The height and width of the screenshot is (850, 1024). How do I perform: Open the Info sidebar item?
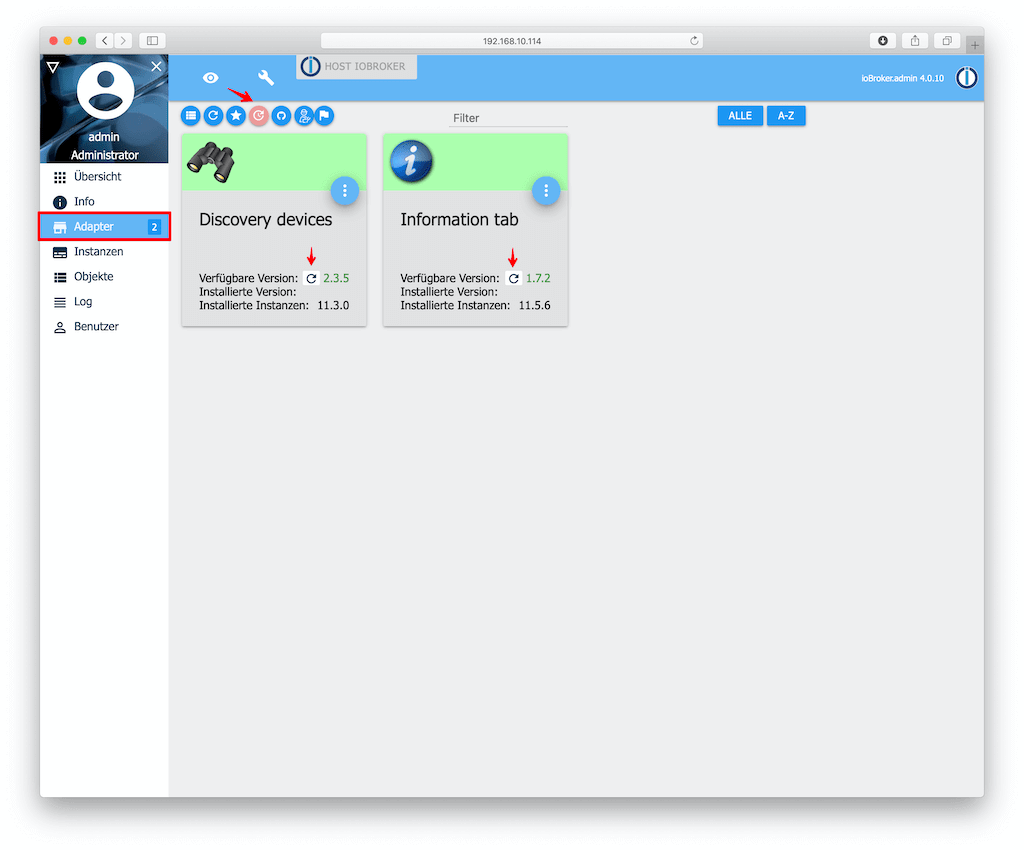pyautogui.click(x=104, y=202)
